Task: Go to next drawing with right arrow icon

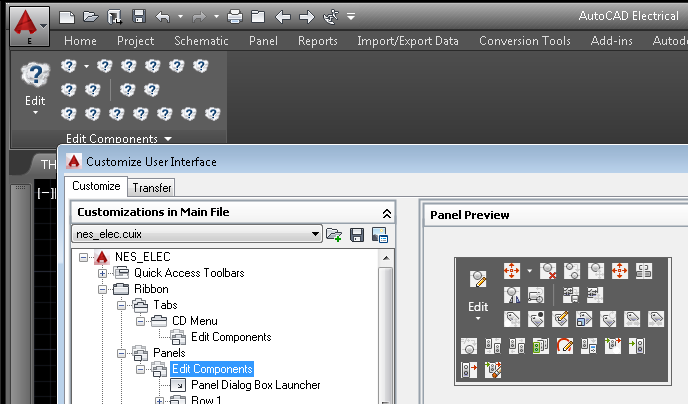Action: 306,17
